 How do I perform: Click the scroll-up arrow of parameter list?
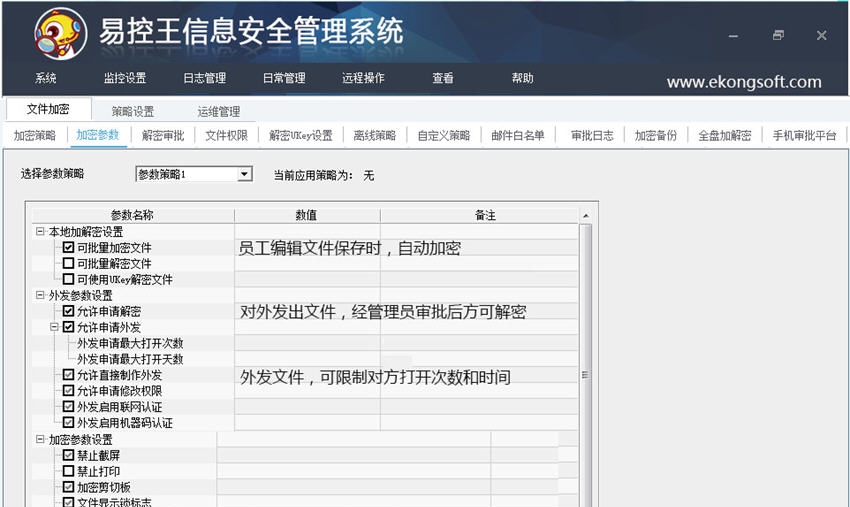click(x=585, y=215)
